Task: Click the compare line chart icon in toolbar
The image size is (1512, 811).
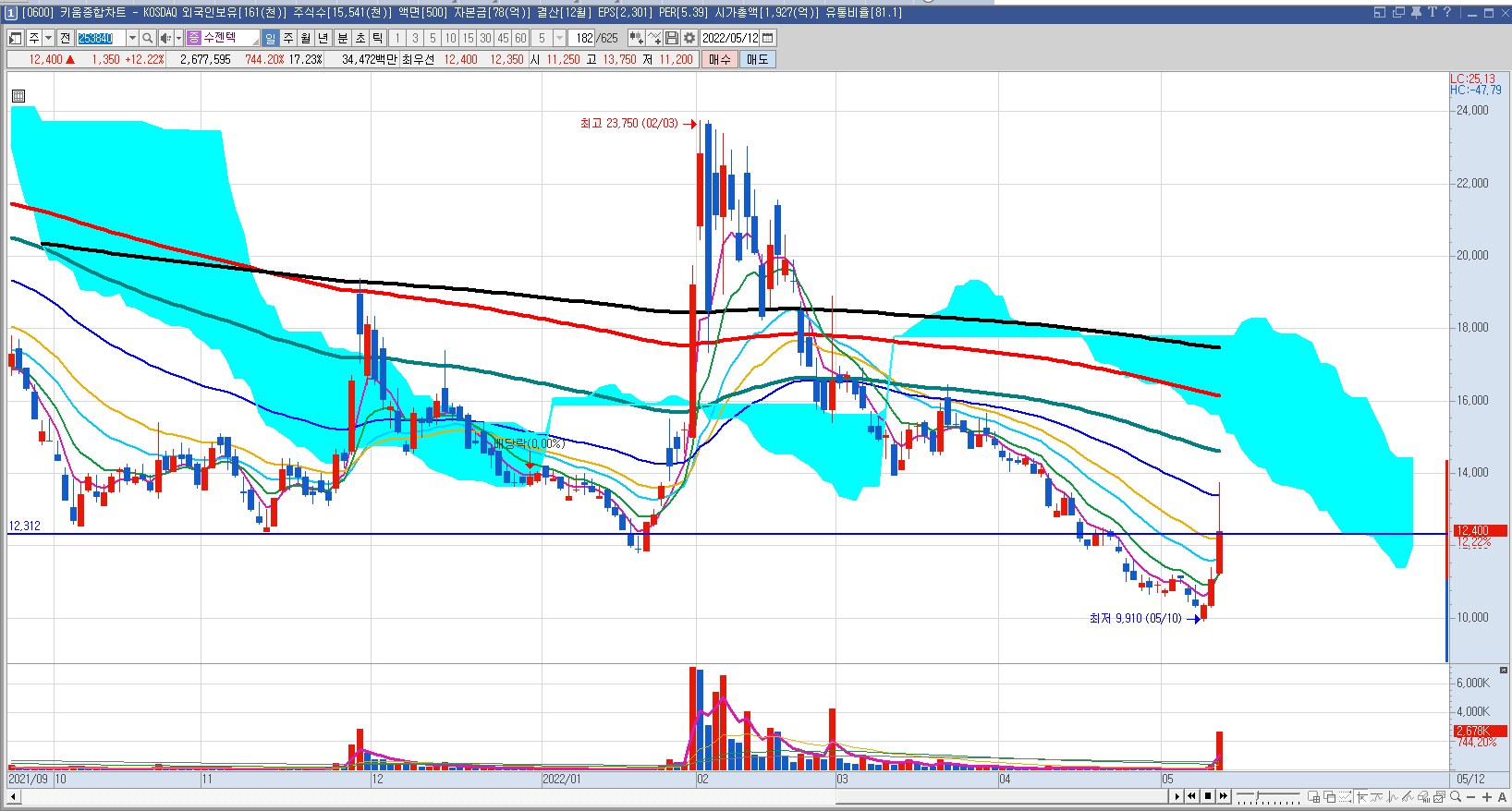Action: 654,38
